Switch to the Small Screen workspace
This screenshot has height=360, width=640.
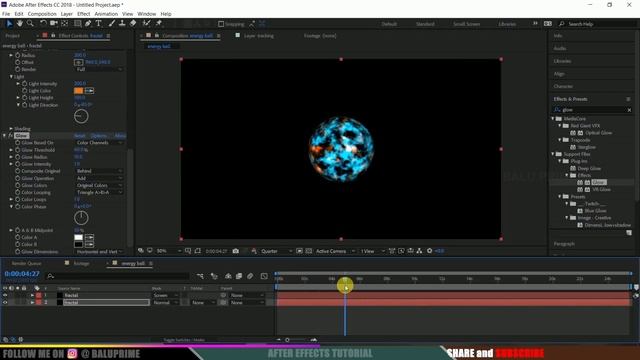click(x=467, y=24)
